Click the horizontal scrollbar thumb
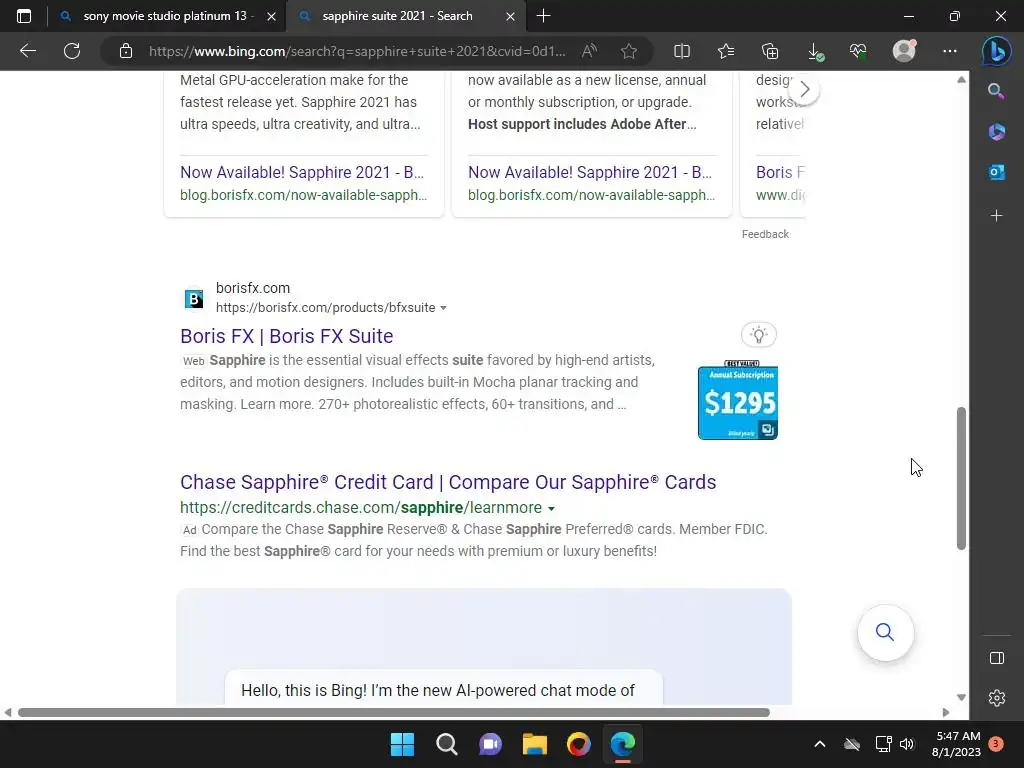The width and height of the screenshot is (1024, 768). pos(394,712)
